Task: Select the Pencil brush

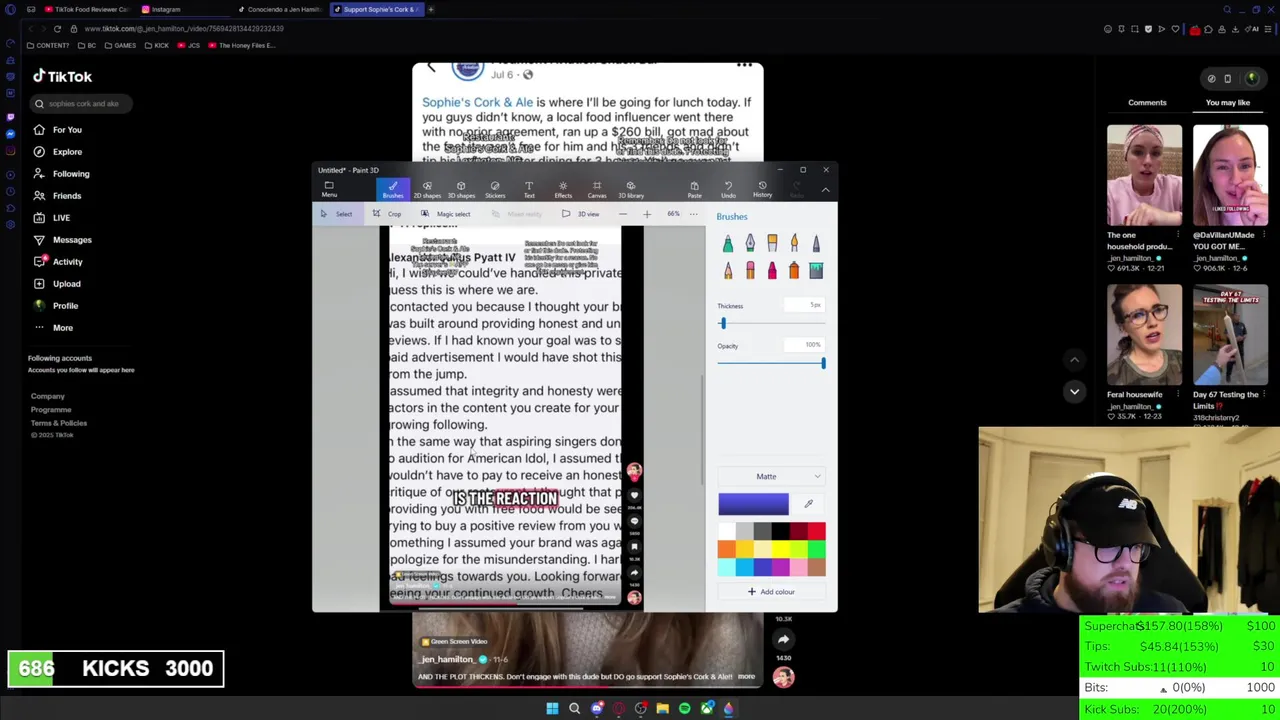Action: [x=728, y=270]
